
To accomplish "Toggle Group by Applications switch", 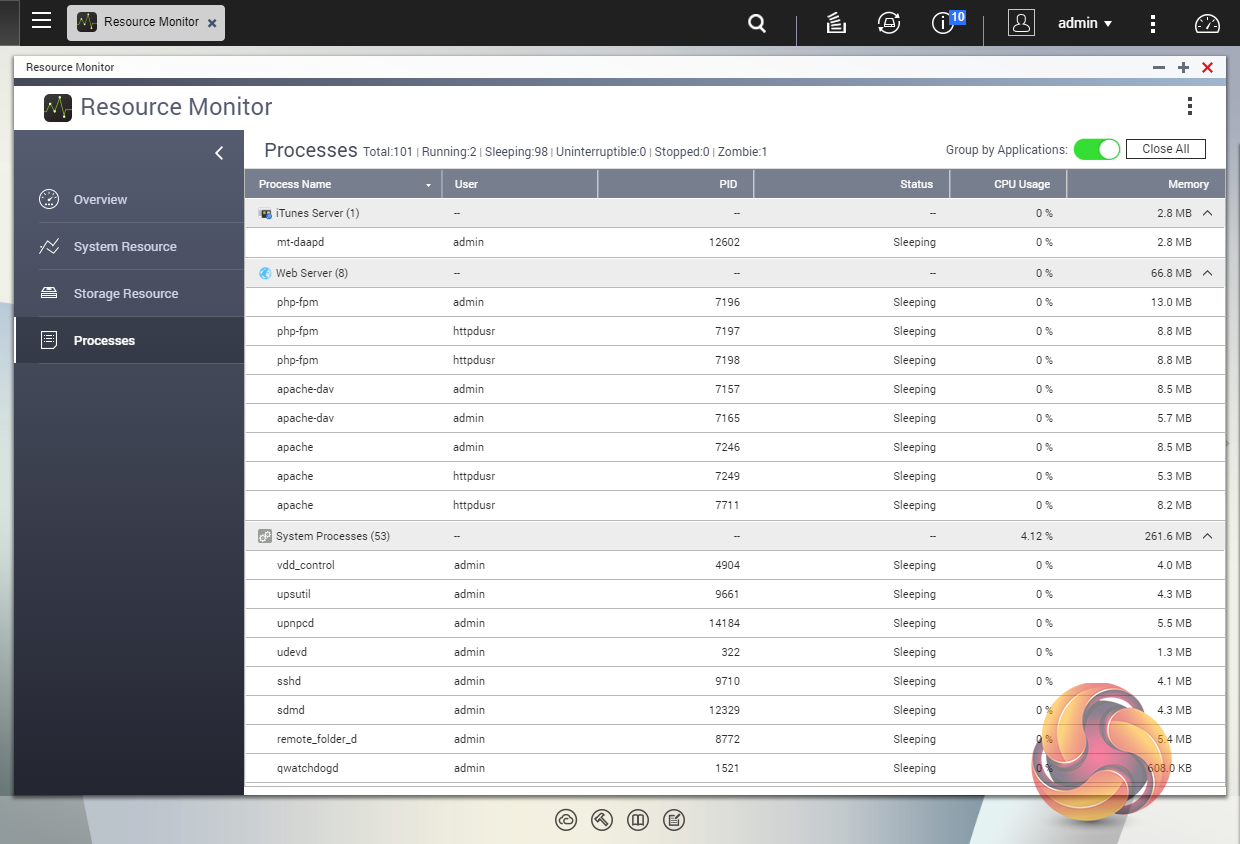I will point(1096,149).
